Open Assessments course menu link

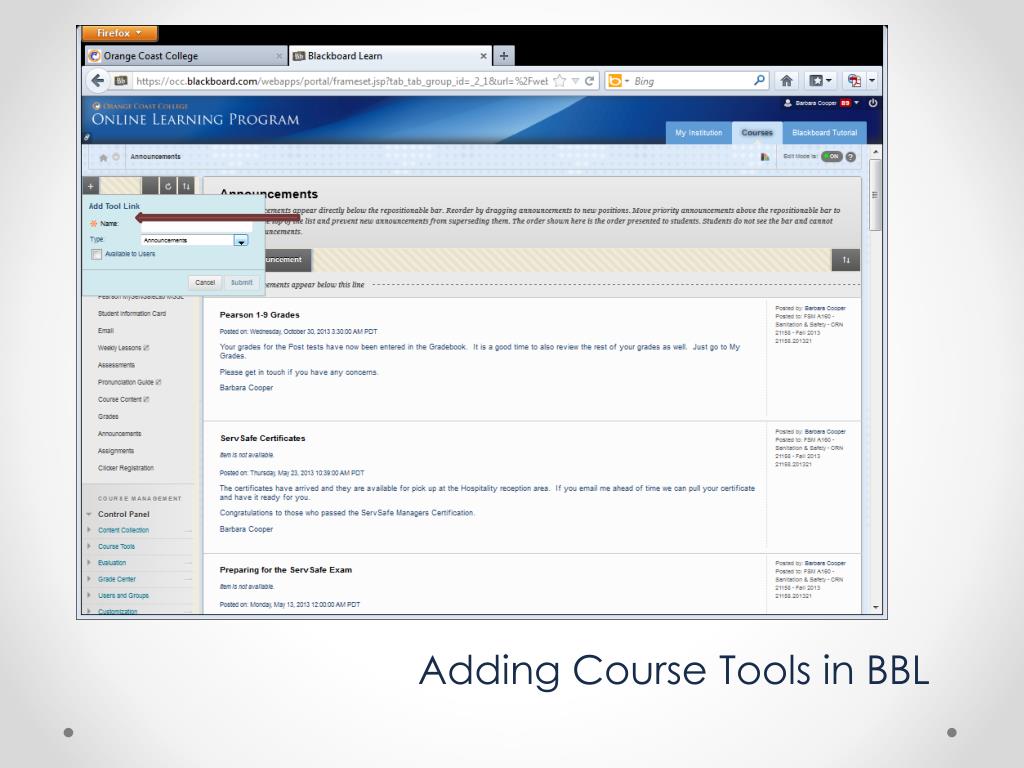(116, 365)
